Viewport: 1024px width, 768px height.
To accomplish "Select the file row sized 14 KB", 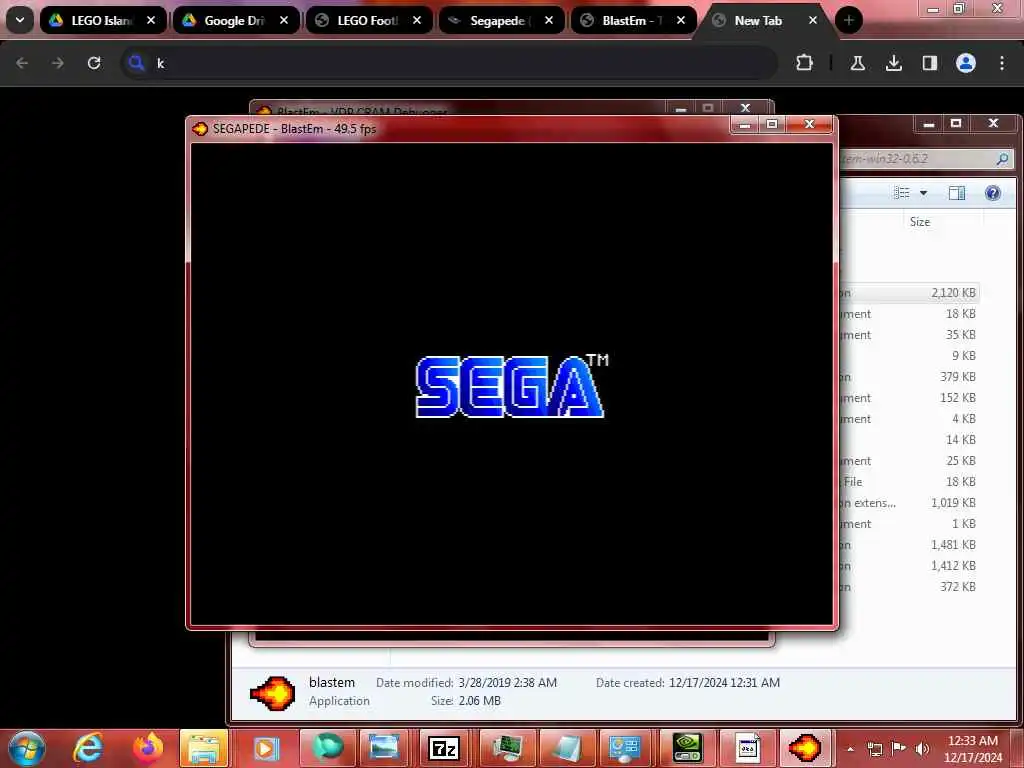I will (908, 440).
